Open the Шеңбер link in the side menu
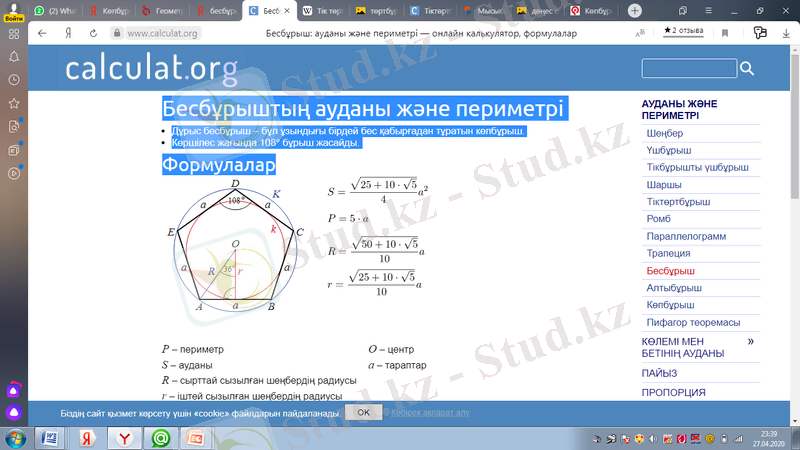 click(664, 133)
